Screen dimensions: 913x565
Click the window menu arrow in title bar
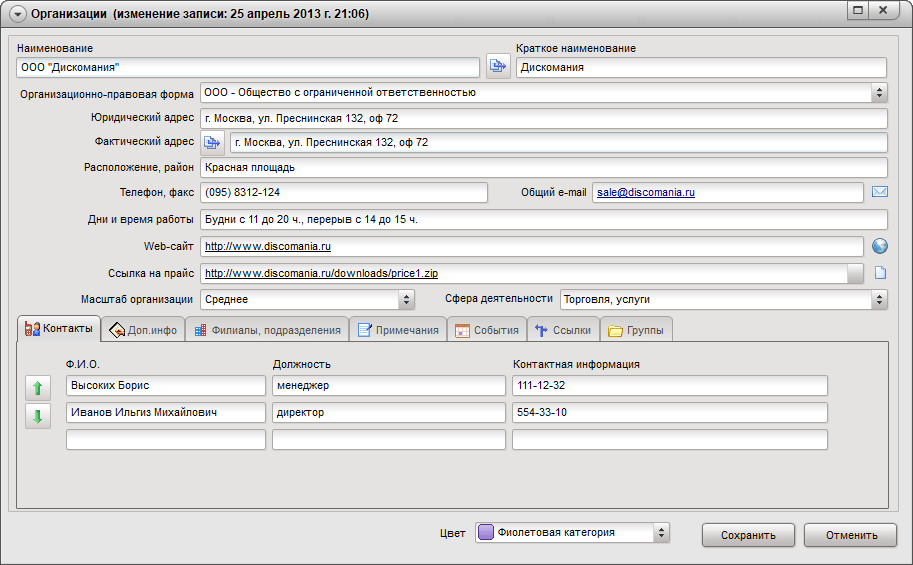[17, 14]
